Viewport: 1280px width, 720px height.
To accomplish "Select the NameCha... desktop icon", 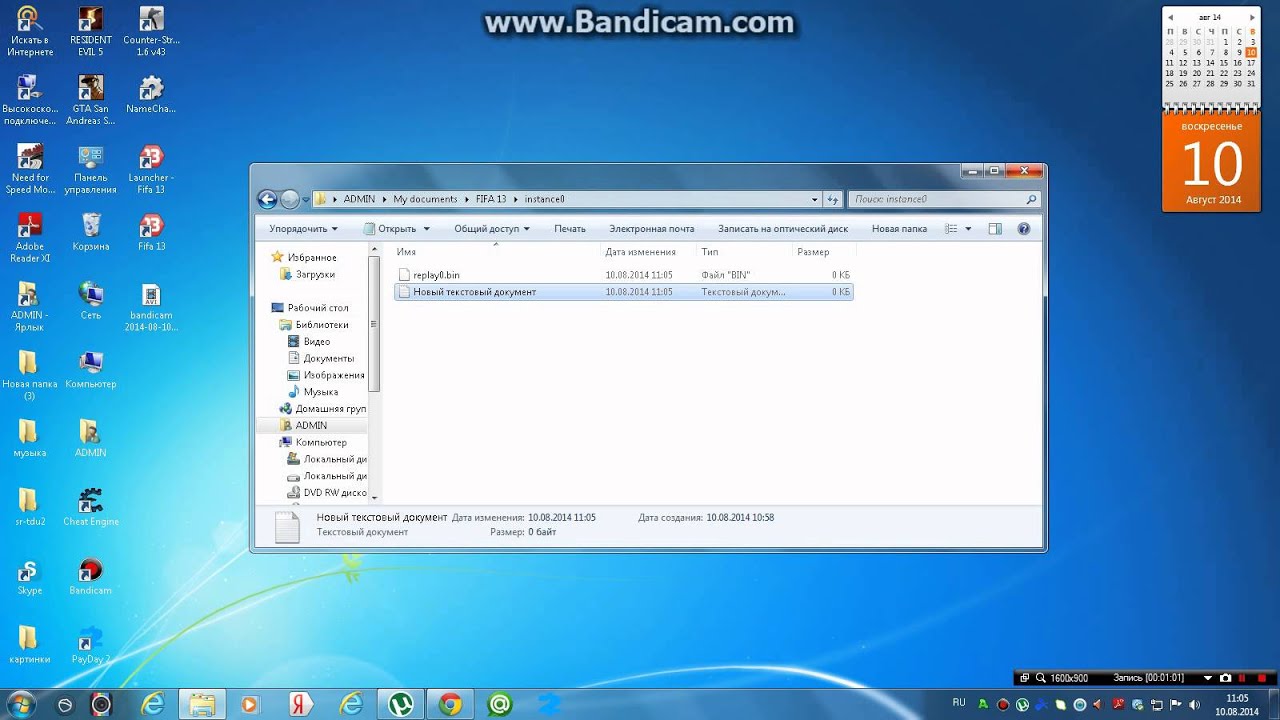I will tap(151, 94).
